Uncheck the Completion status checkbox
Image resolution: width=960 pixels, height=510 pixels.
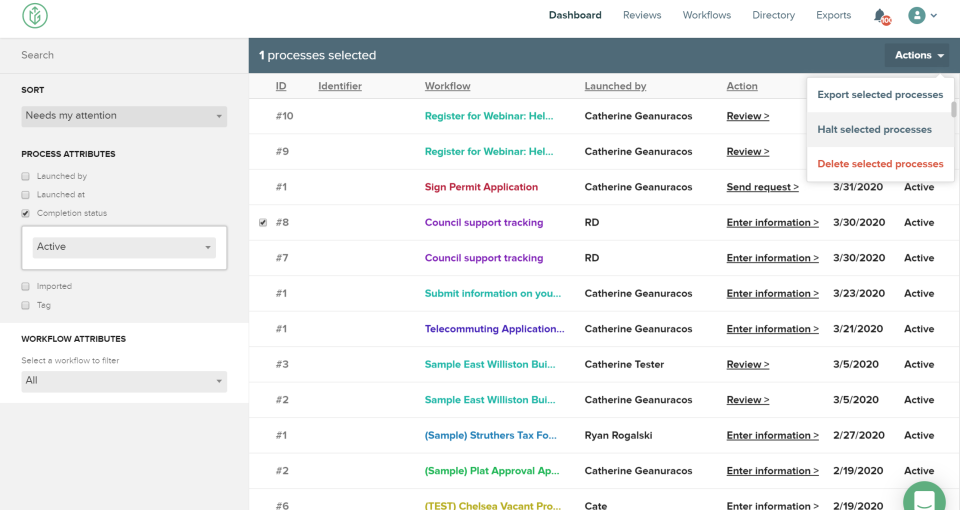(25, 213)
